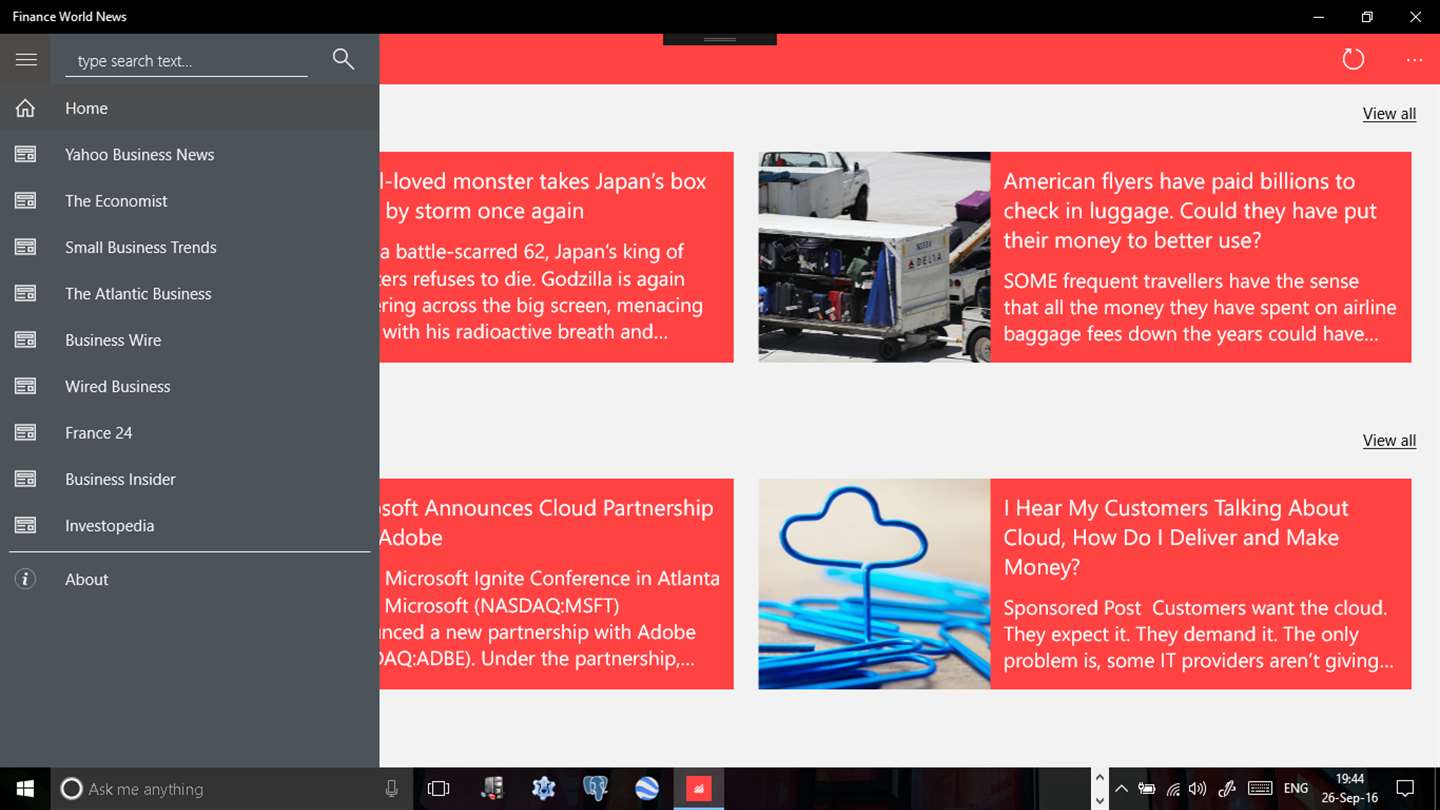
Task: Click the upper View all link
Action: click(1389, 113)
